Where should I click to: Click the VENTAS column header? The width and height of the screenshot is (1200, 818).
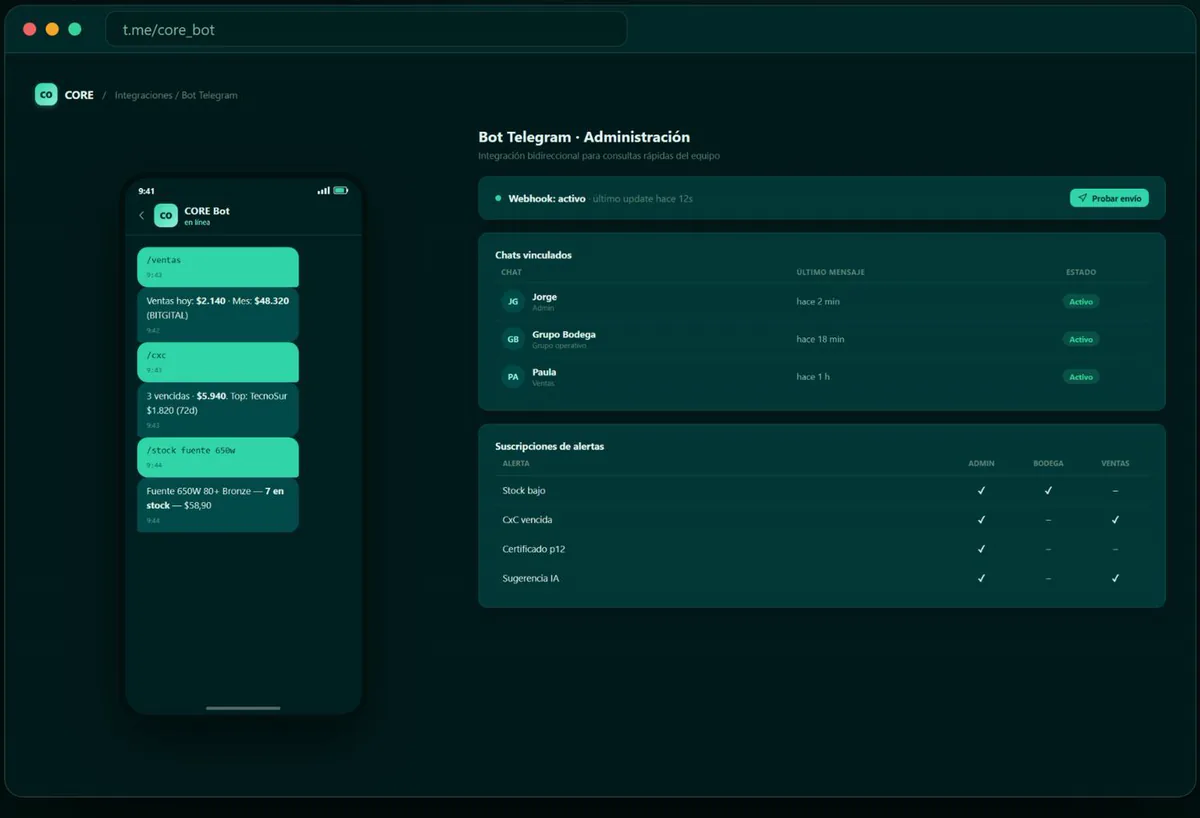point(1115,463)
